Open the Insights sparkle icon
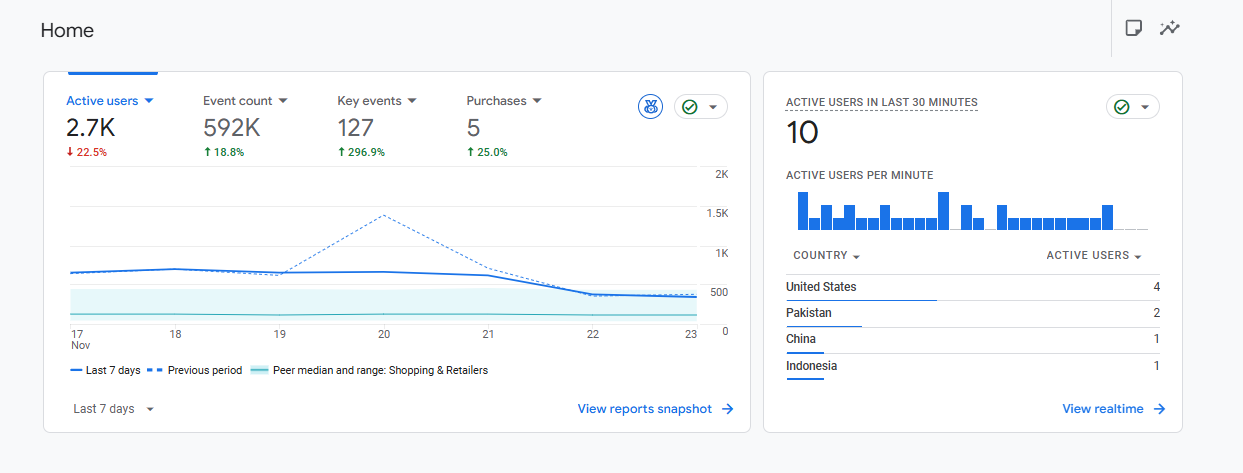The image size is (1243, 473). pyautogui.click(x=1169, y=28)
